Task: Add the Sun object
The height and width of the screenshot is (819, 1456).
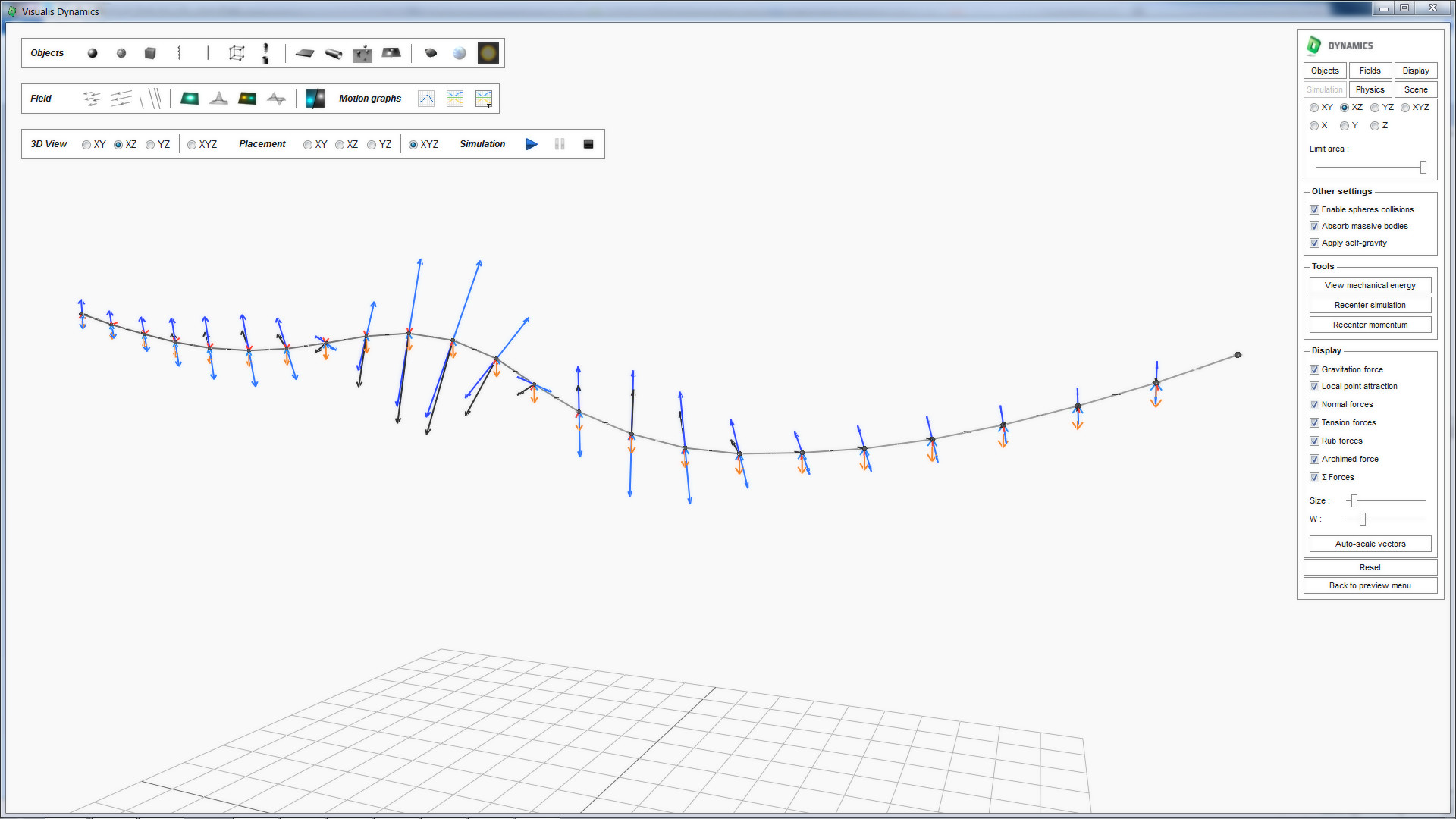Action: click(488, 53)
